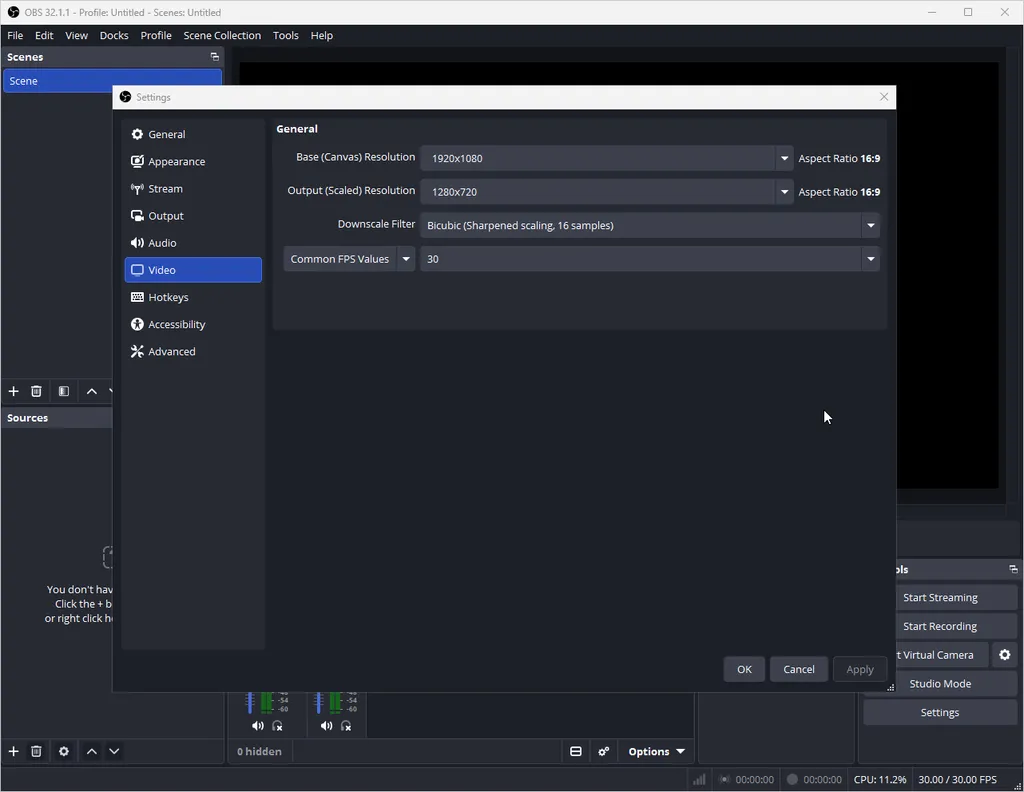Open the Tools menu
This screenshot has height=792, width=1024.
[x=285, y=35]
